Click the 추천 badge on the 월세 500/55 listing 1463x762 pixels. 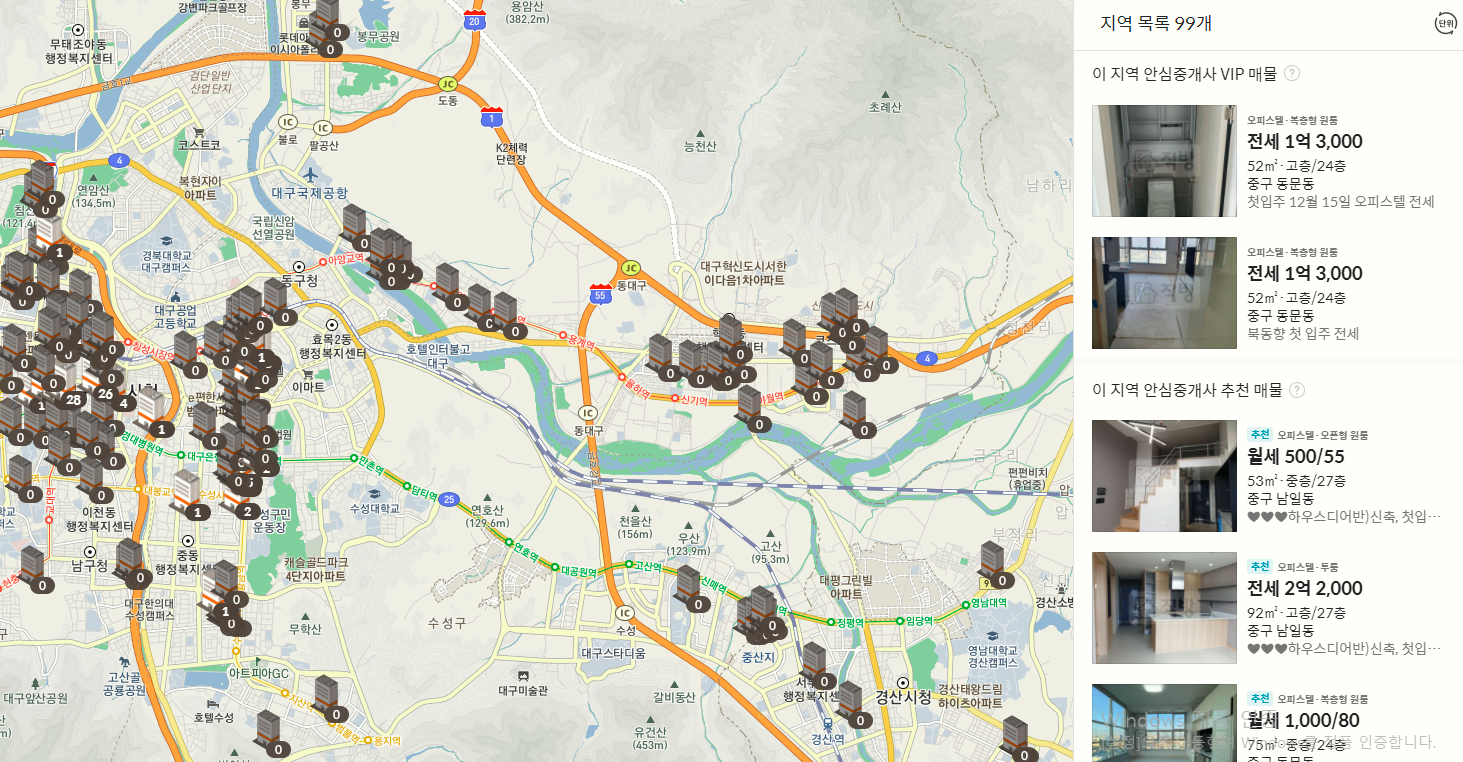click(1259, 435)
